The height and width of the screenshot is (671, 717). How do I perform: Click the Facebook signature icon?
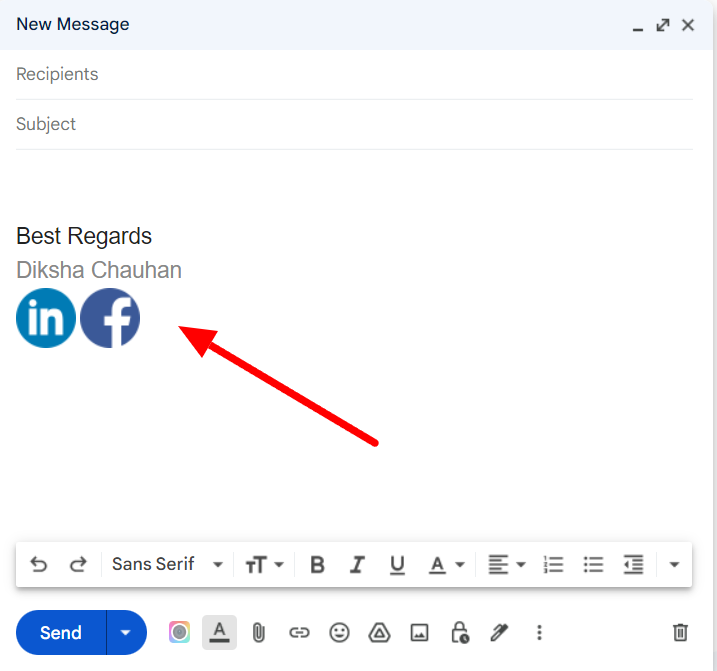tap(110, 318)
